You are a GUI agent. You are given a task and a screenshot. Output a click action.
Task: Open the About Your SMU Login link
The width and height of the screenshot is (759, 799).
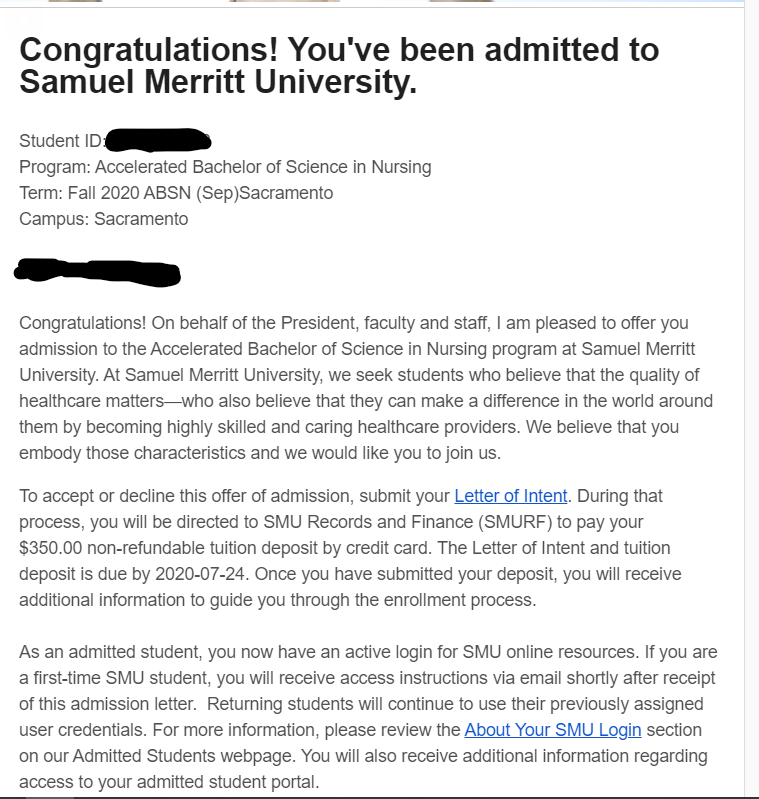pos(552,730)
